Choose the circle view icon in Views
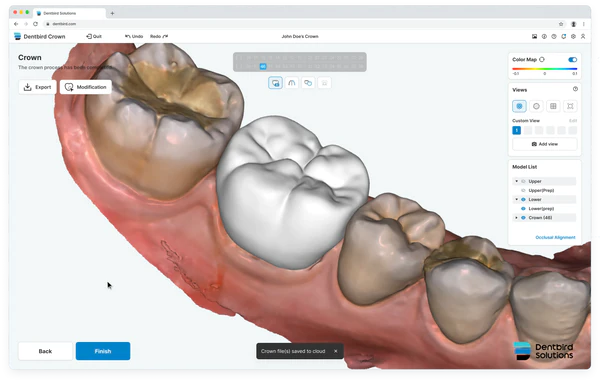This screenshot has width=600, height=382. coord(536,106)
